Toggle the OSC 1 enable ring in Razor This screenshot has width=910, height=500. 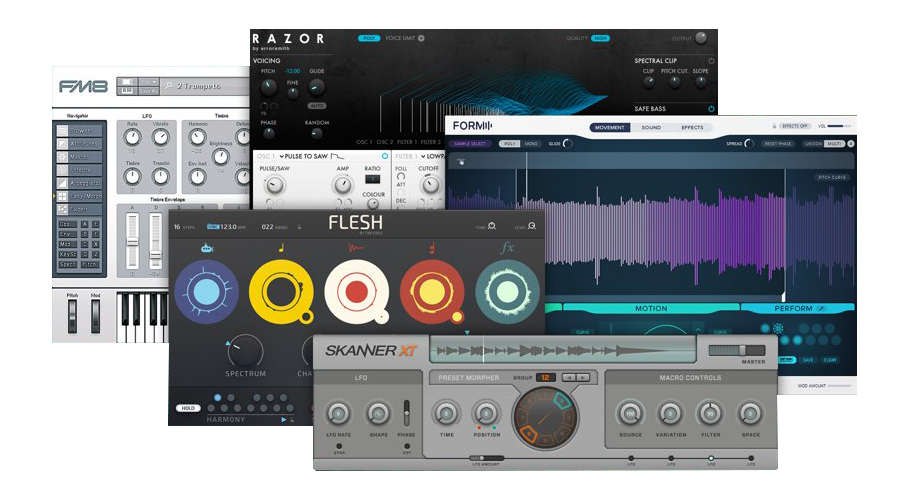pyautogui.click(x=385, y=156)
